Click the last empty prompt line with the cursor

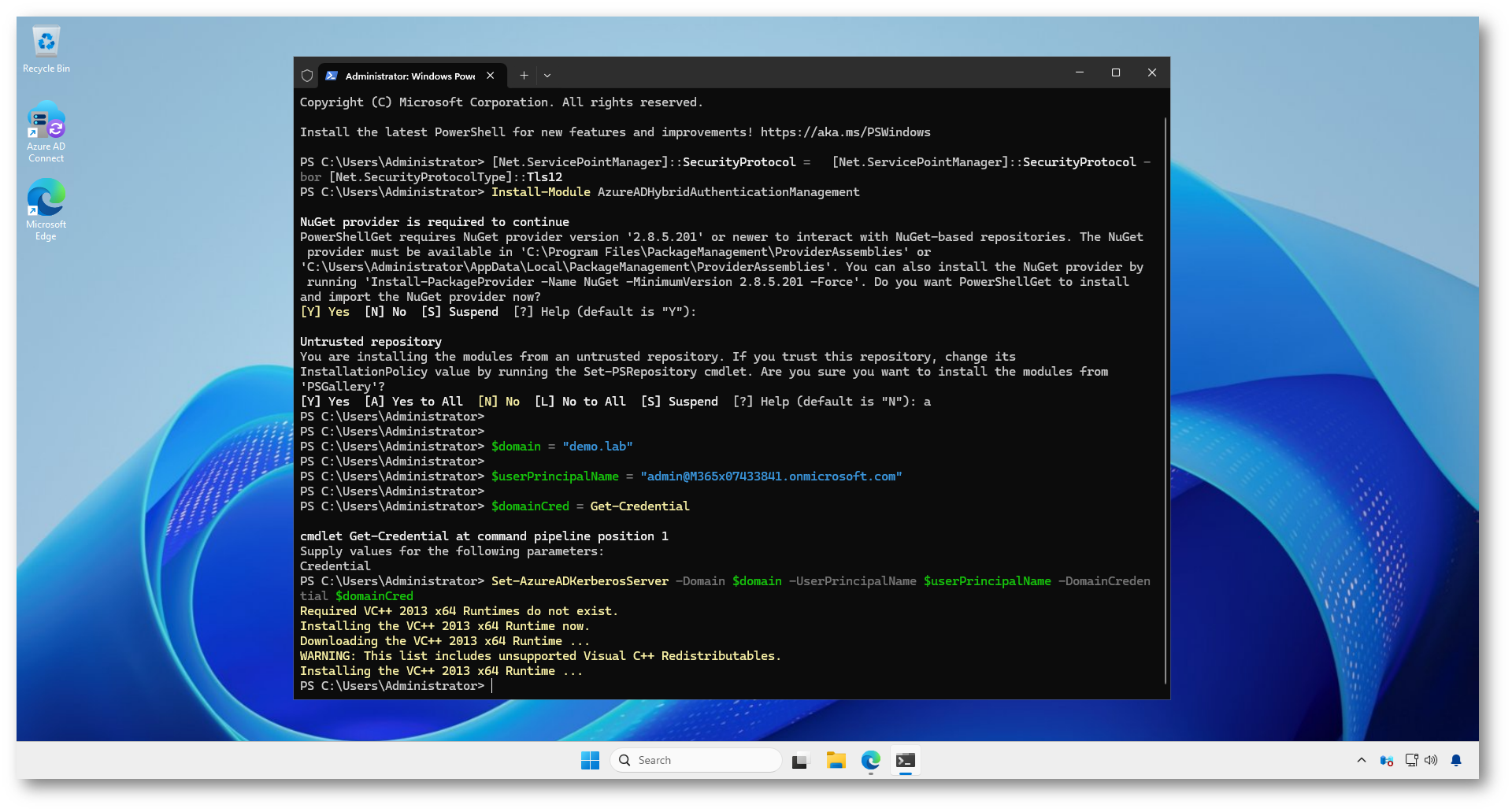click(397, 686)
